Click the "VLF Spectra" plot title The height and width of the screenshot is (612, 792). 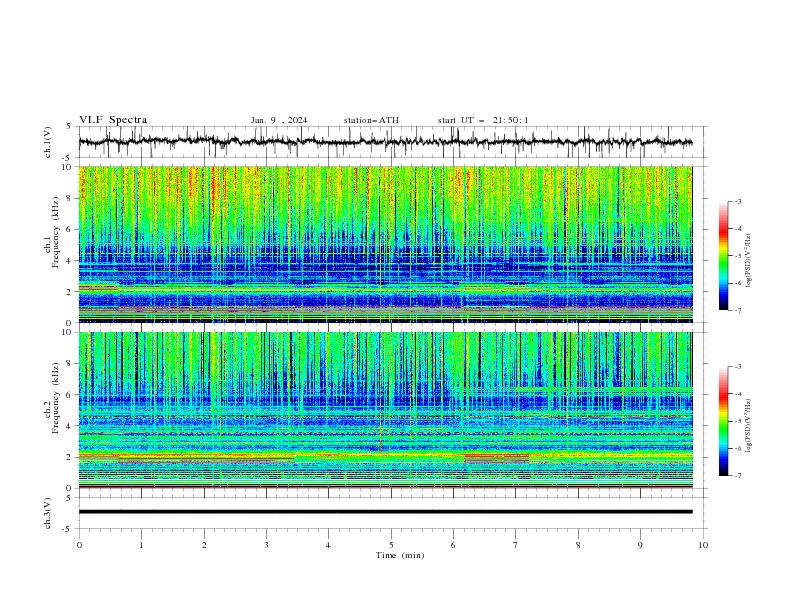pyautogui.click(x=113, y=120)
